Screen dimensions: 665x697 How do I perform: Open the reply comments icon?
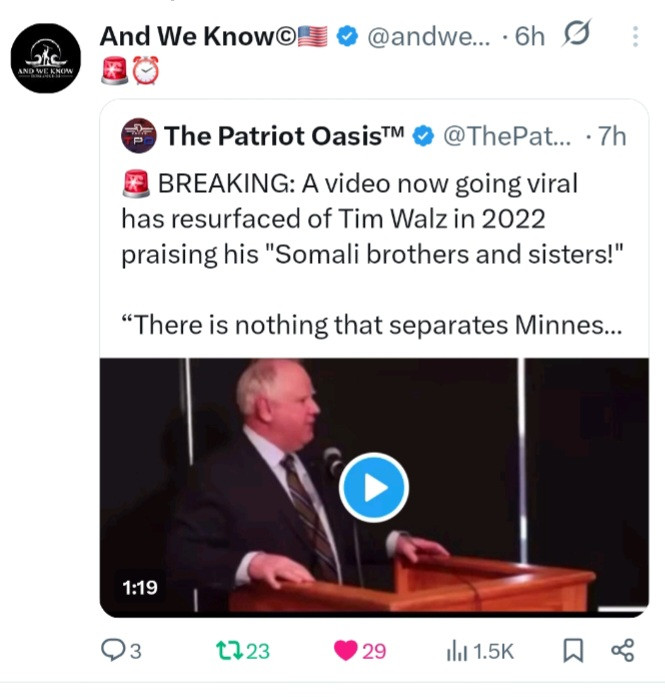click(x=109, y=650)
